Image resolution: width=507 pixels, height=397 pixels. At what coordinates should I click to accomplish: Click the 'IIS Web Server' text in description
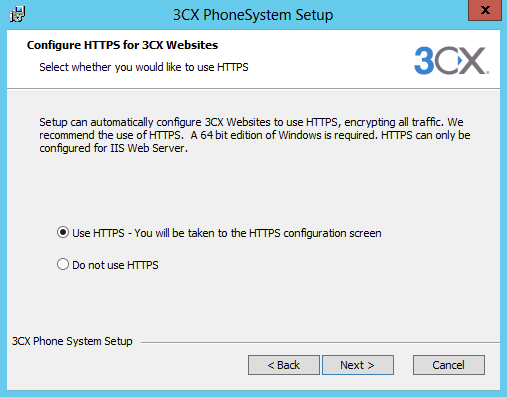(147, 148)
